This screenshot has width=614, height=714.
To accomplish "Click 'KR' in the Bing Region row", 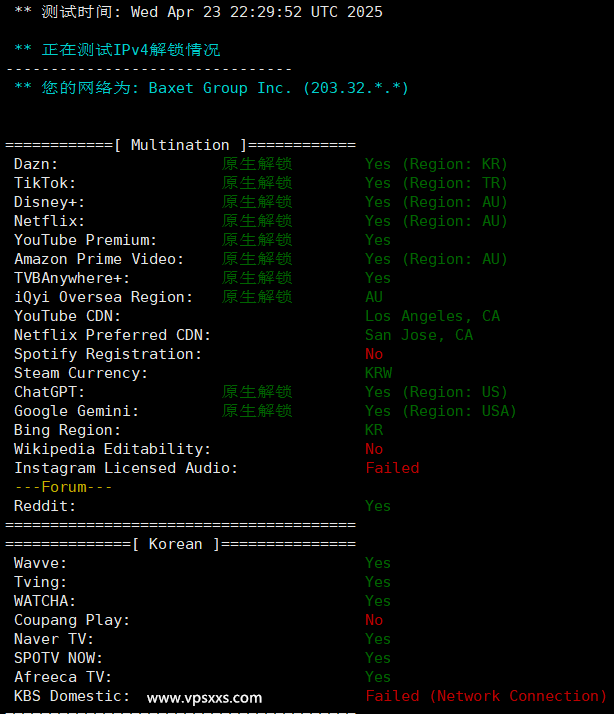I will point(374,430).
